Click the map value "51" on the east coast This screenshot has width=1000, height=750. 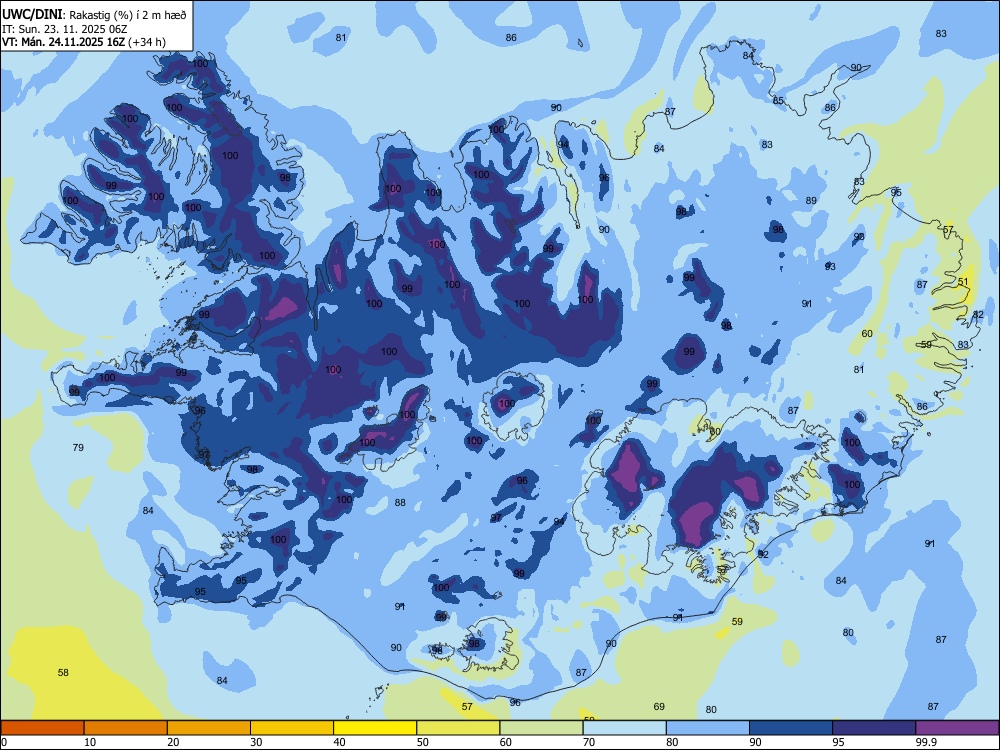(x=963, y=282)
